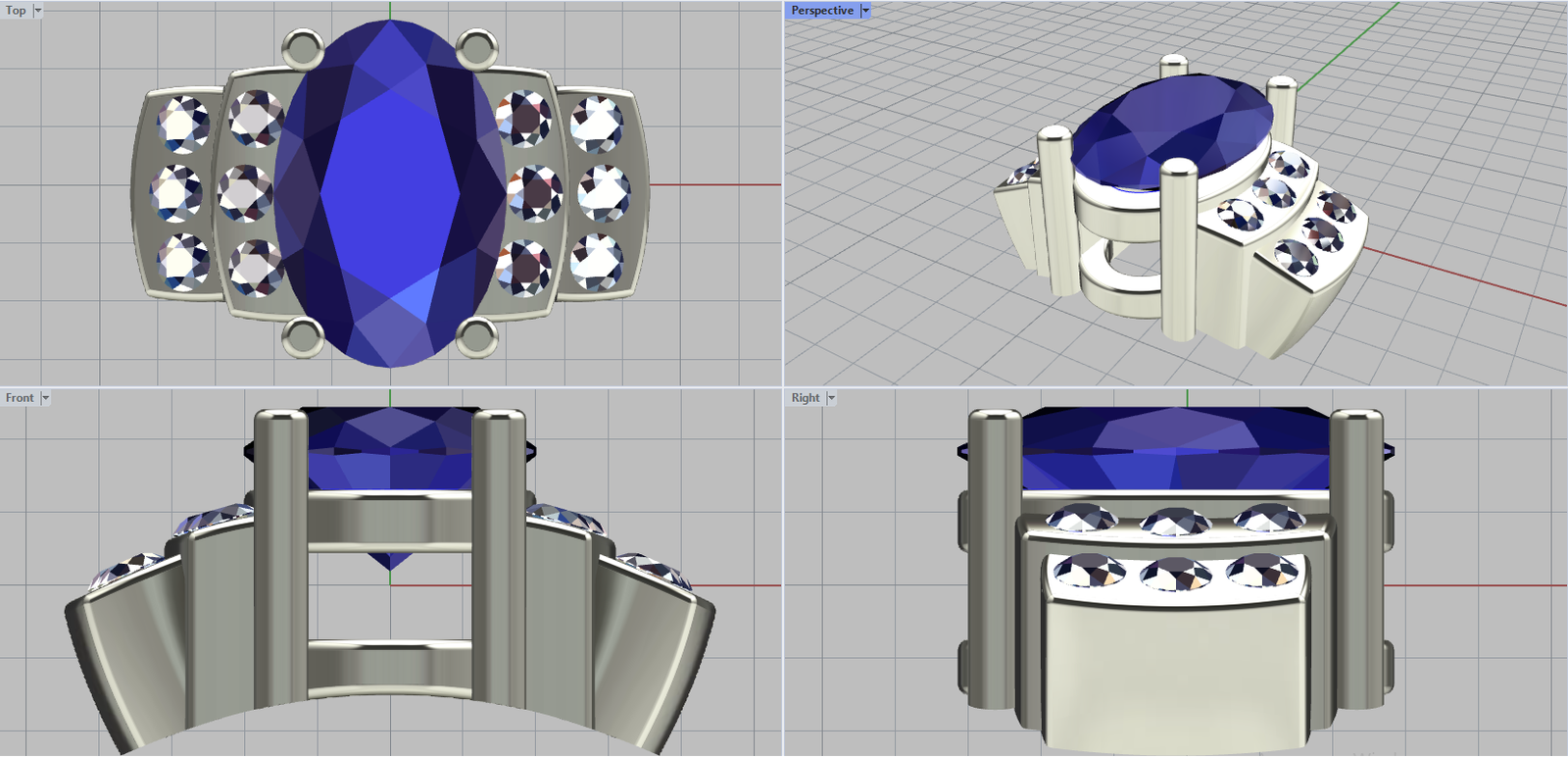Pick the plain metal plate in Right view
Viewport: 1568px width, 757px height.
pyautogui.click(x=1176, y=667)
